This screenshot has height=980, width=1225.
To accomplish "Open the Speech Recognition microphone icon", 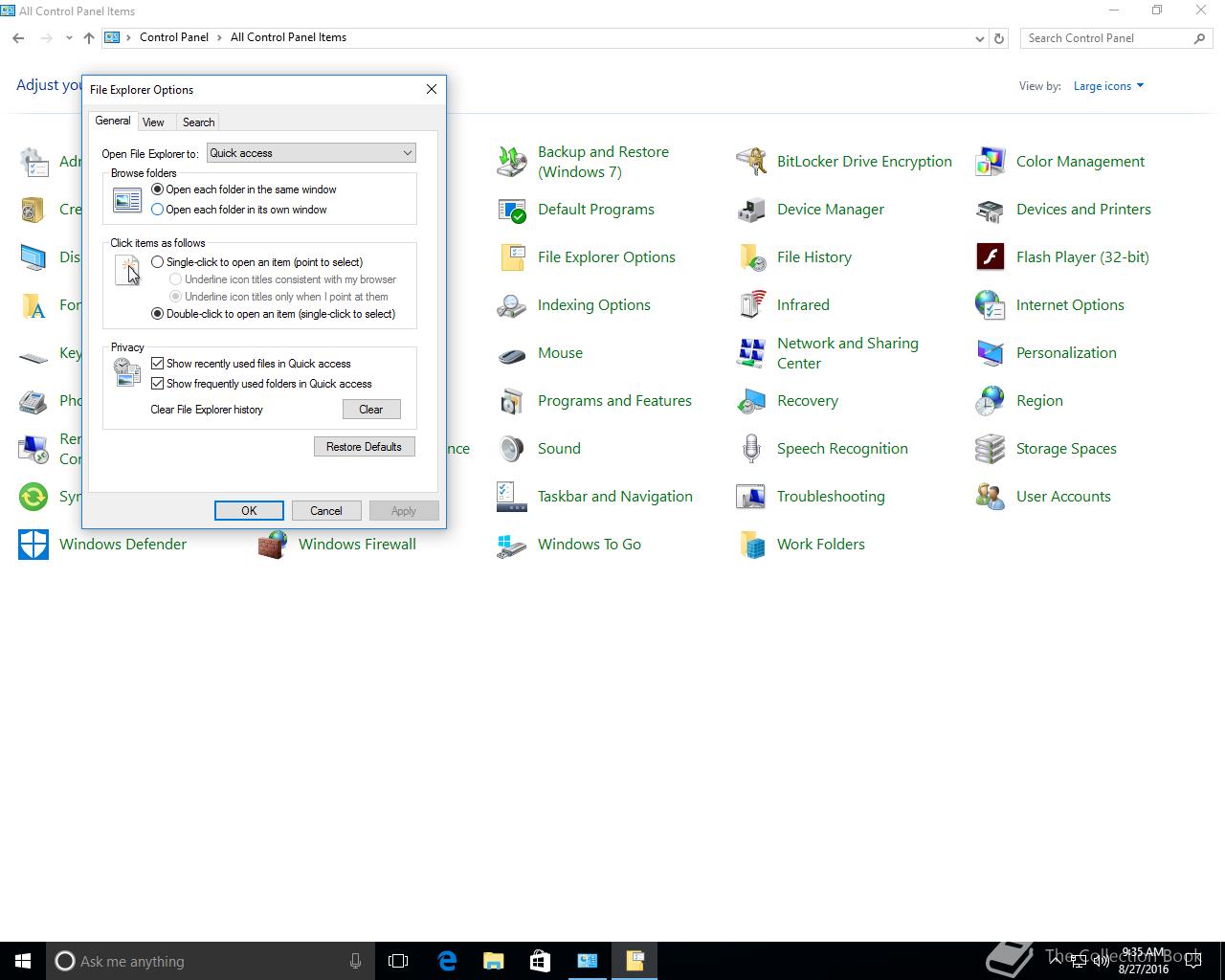I will (x=751, y=449).
